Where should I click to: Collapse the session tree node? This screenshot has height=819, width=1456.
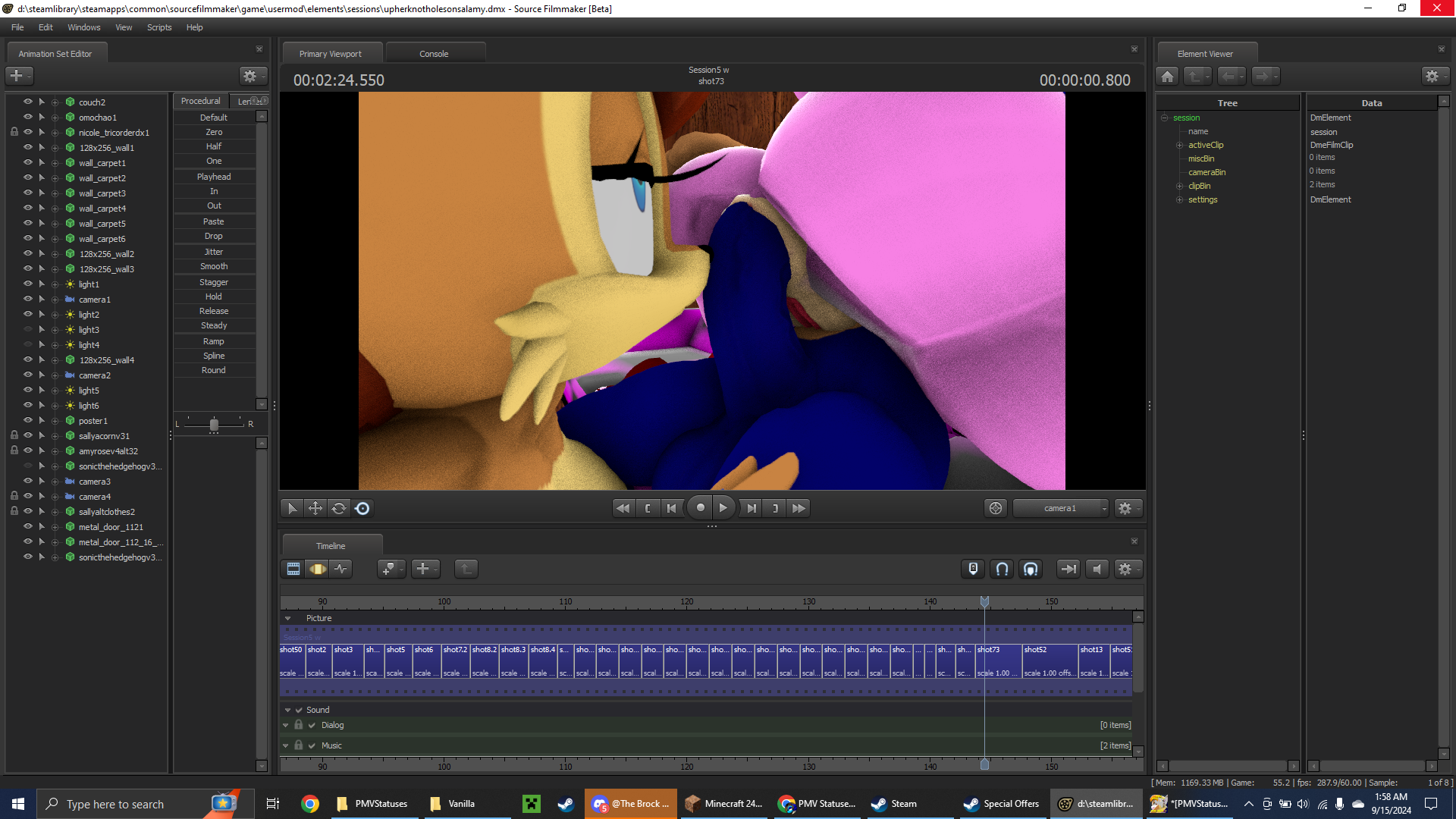(1164, 118)
